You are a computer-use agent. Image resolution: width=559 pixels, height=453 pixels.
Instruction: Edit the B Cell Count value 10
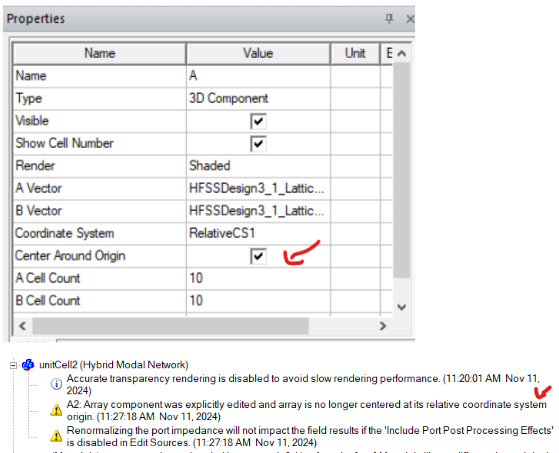click(258, 300)
